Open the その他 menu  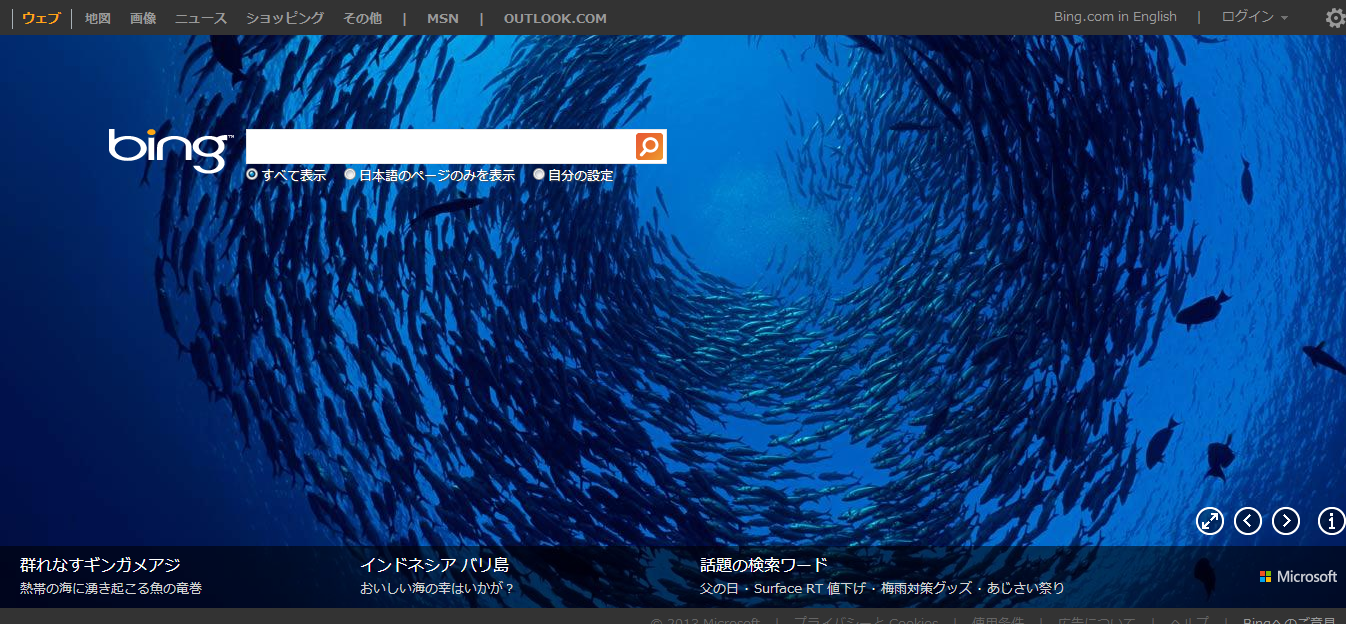point(362,18)
